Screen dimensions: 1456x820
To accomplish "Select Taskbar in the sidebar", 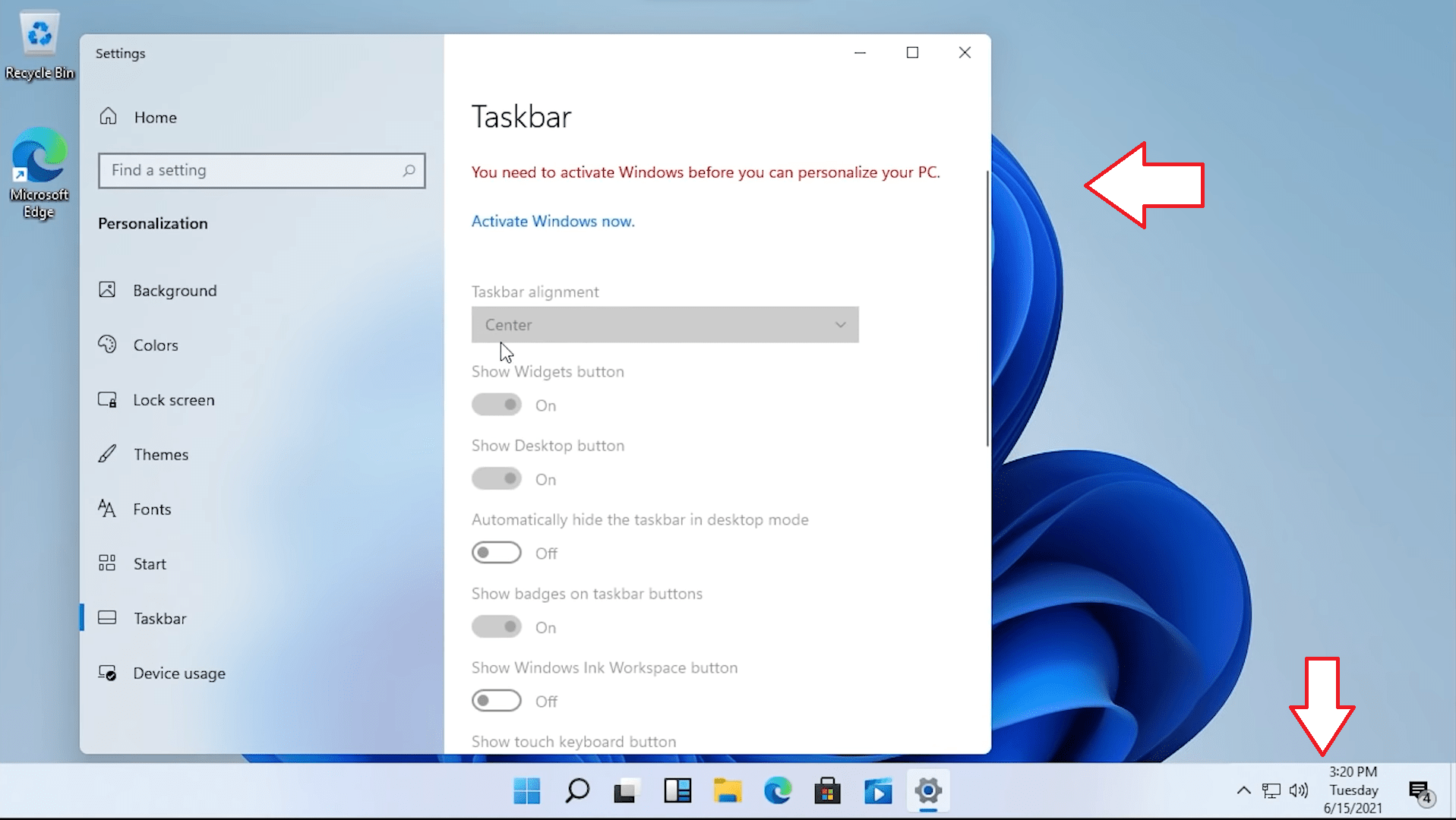I will [x=159, y=619].
